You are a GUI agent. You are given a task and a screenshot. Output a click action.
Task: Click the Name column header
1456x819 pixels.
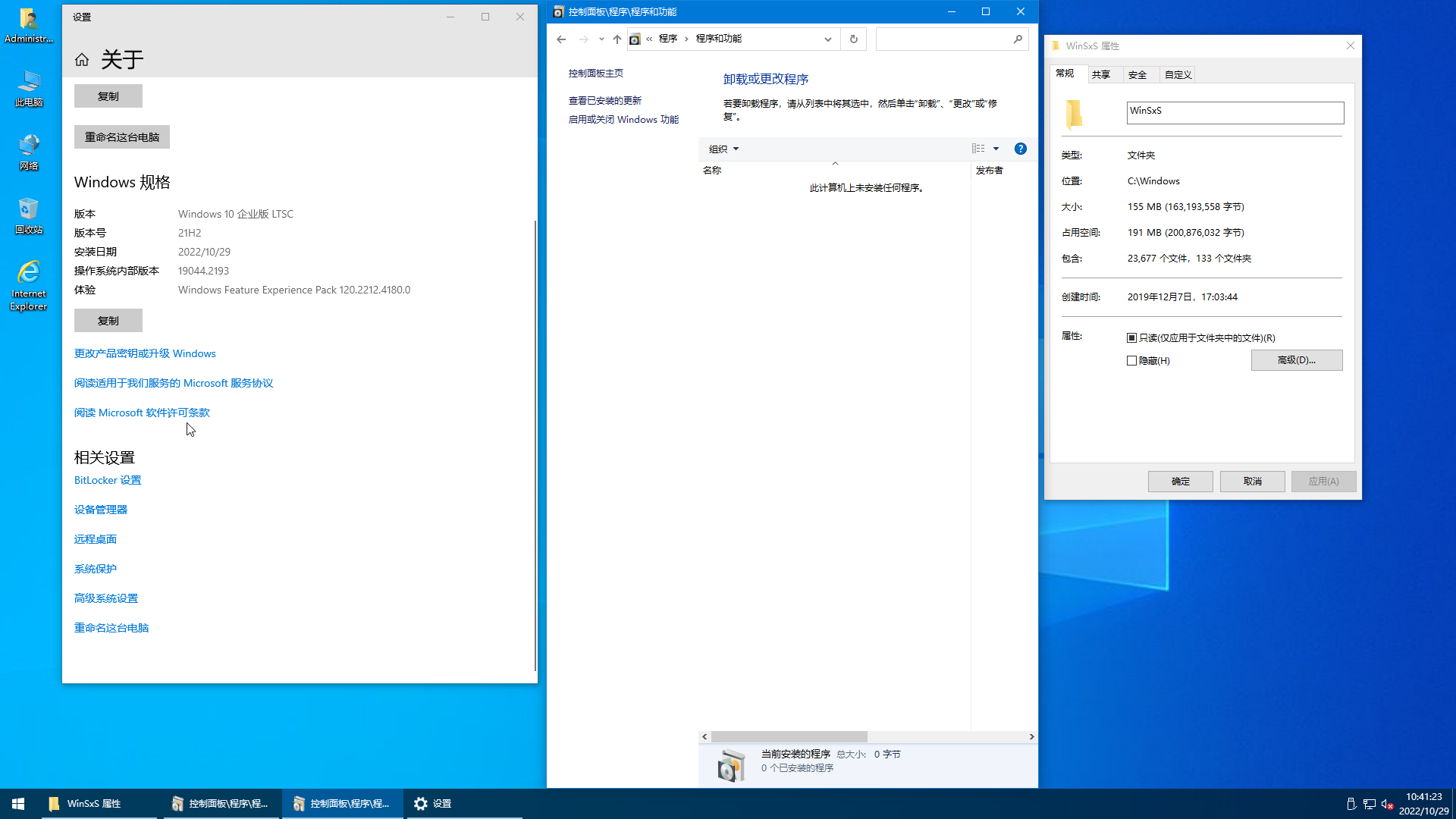[x=834, y=171]
